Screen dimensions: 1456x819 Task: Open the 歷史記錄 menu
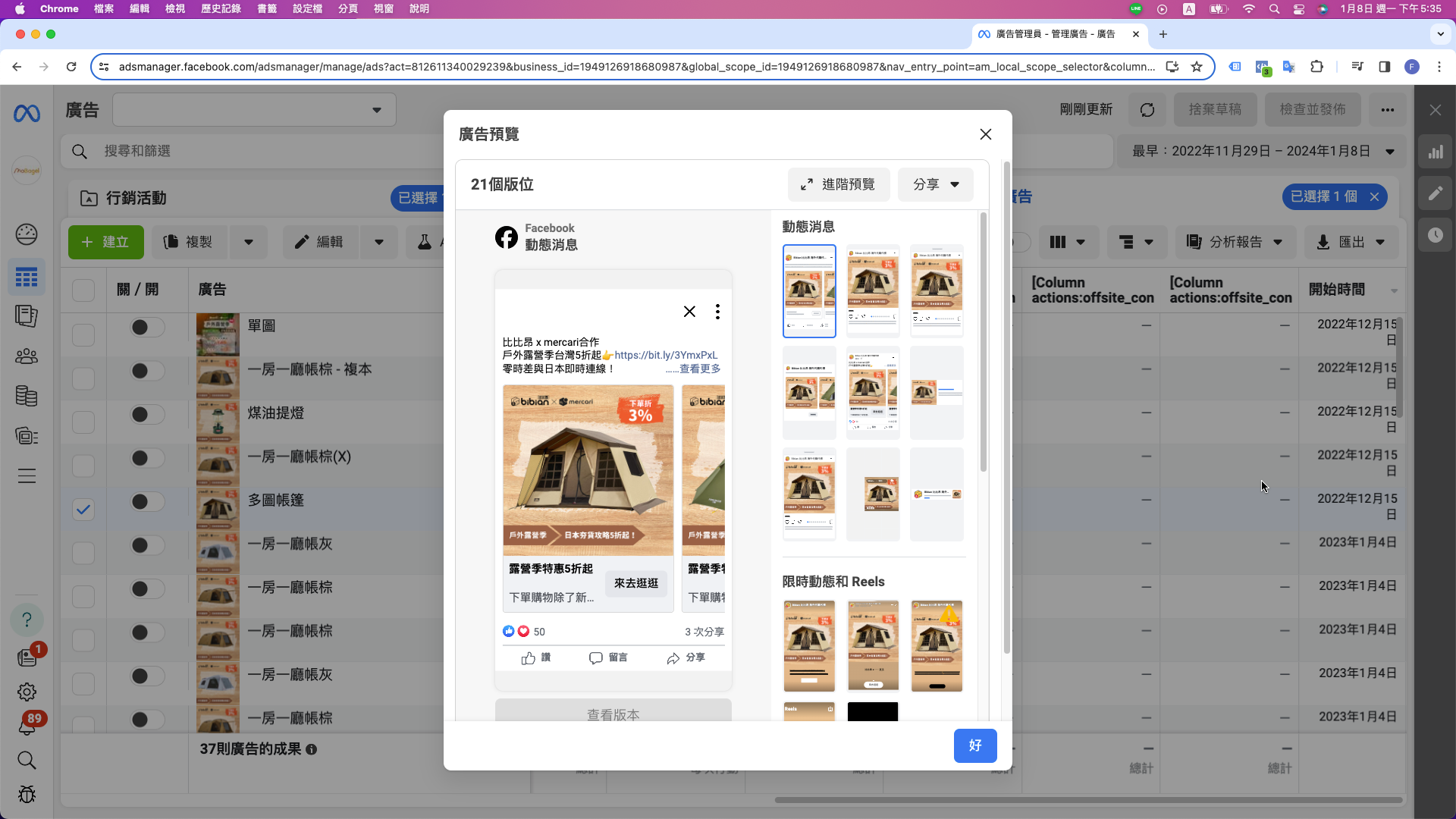(x=221, y=9)
